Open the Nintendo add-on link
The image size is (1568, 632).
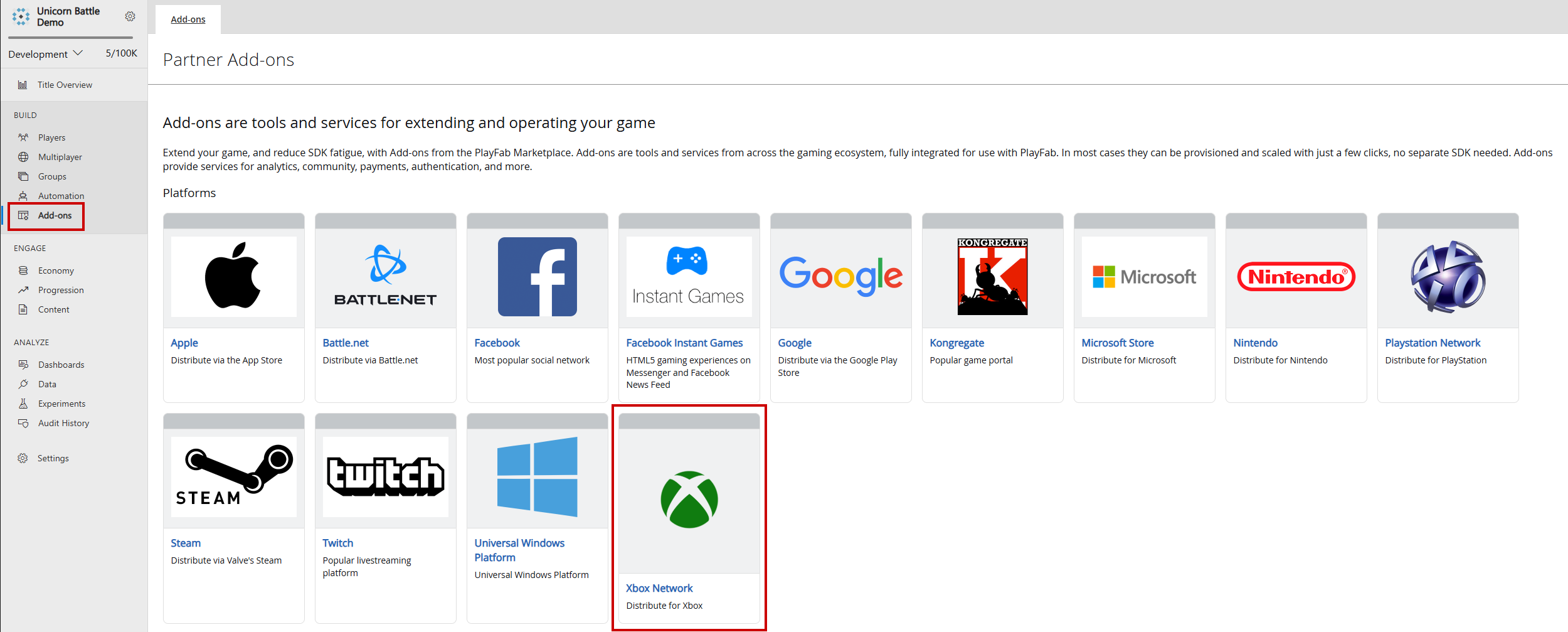click(1255, 343)
